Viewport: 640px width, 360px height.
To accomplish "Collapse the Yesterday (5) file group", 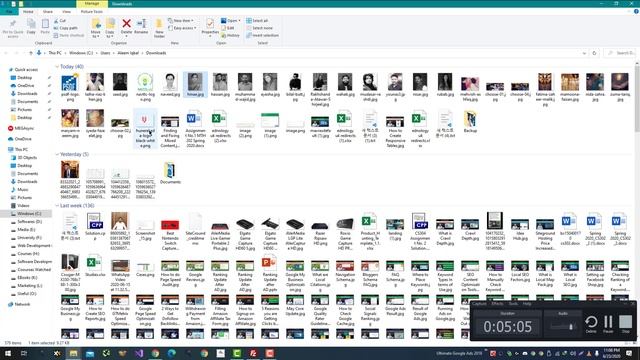I will [57, 154].
